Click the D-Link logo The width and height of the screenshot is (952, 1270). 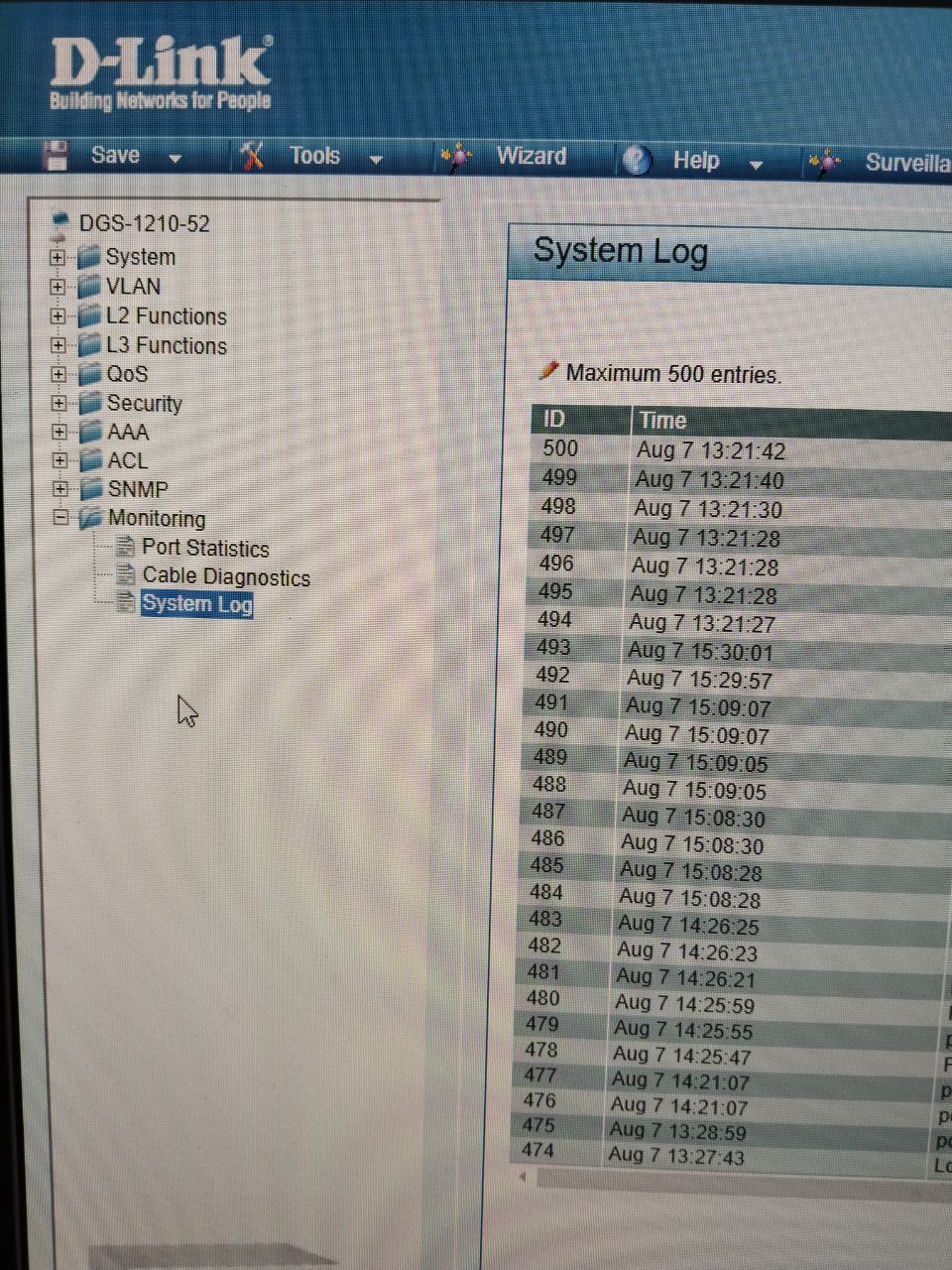coord(161,73)
